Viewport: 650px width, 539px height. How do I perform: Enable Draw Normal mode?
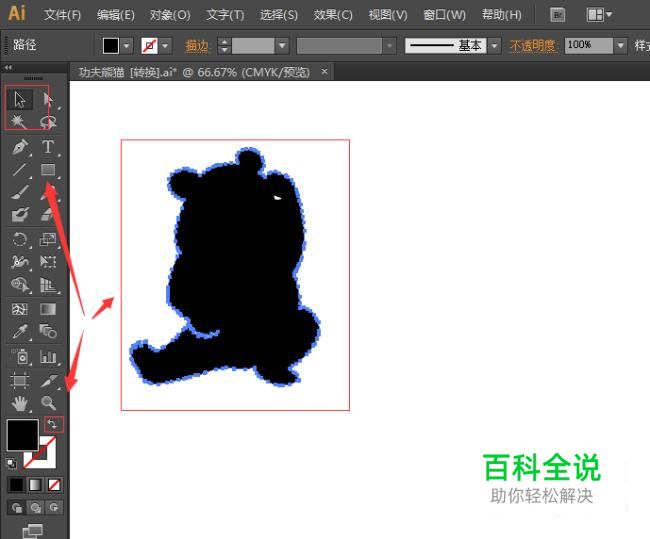pyautogui.click(x=17, y=507)
